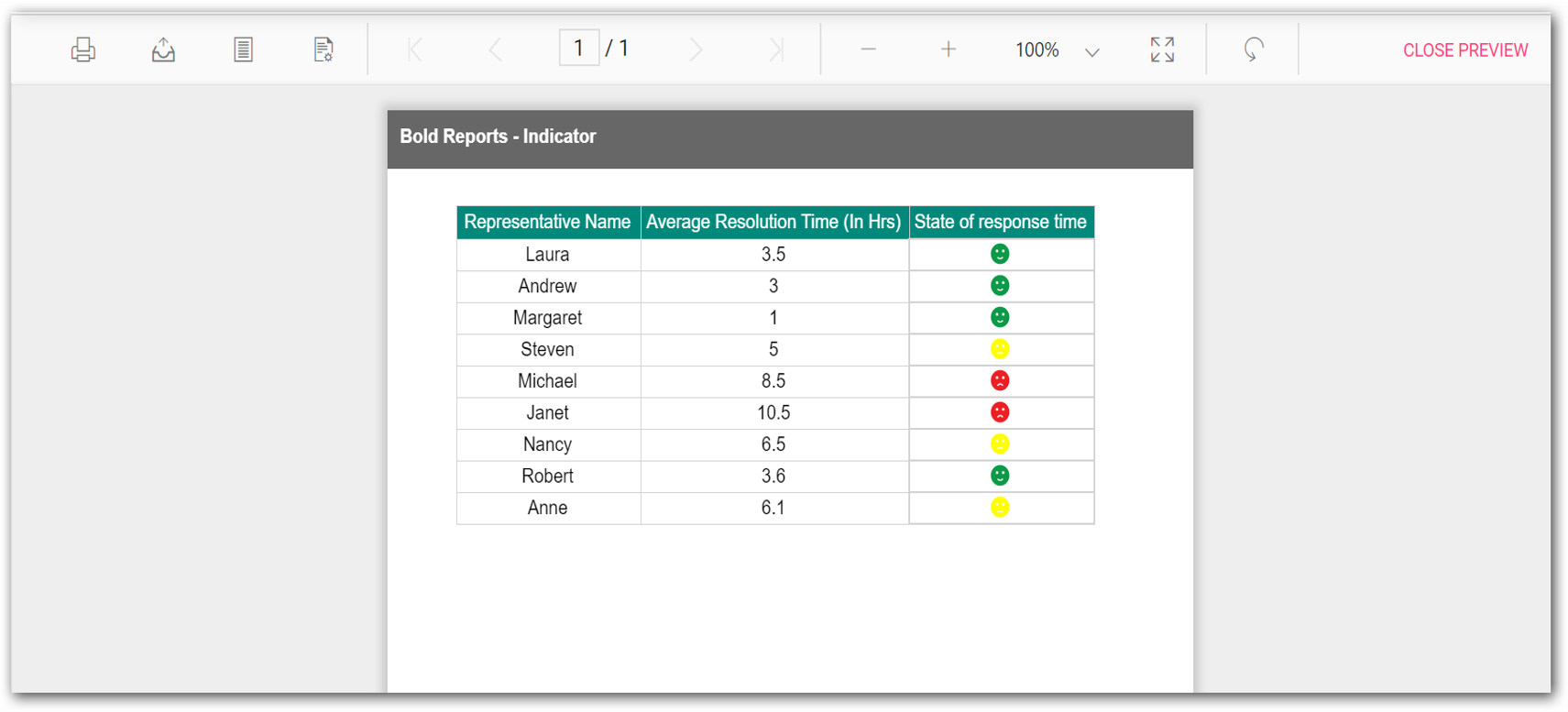Refresh the report preview

coord(1254,49)
